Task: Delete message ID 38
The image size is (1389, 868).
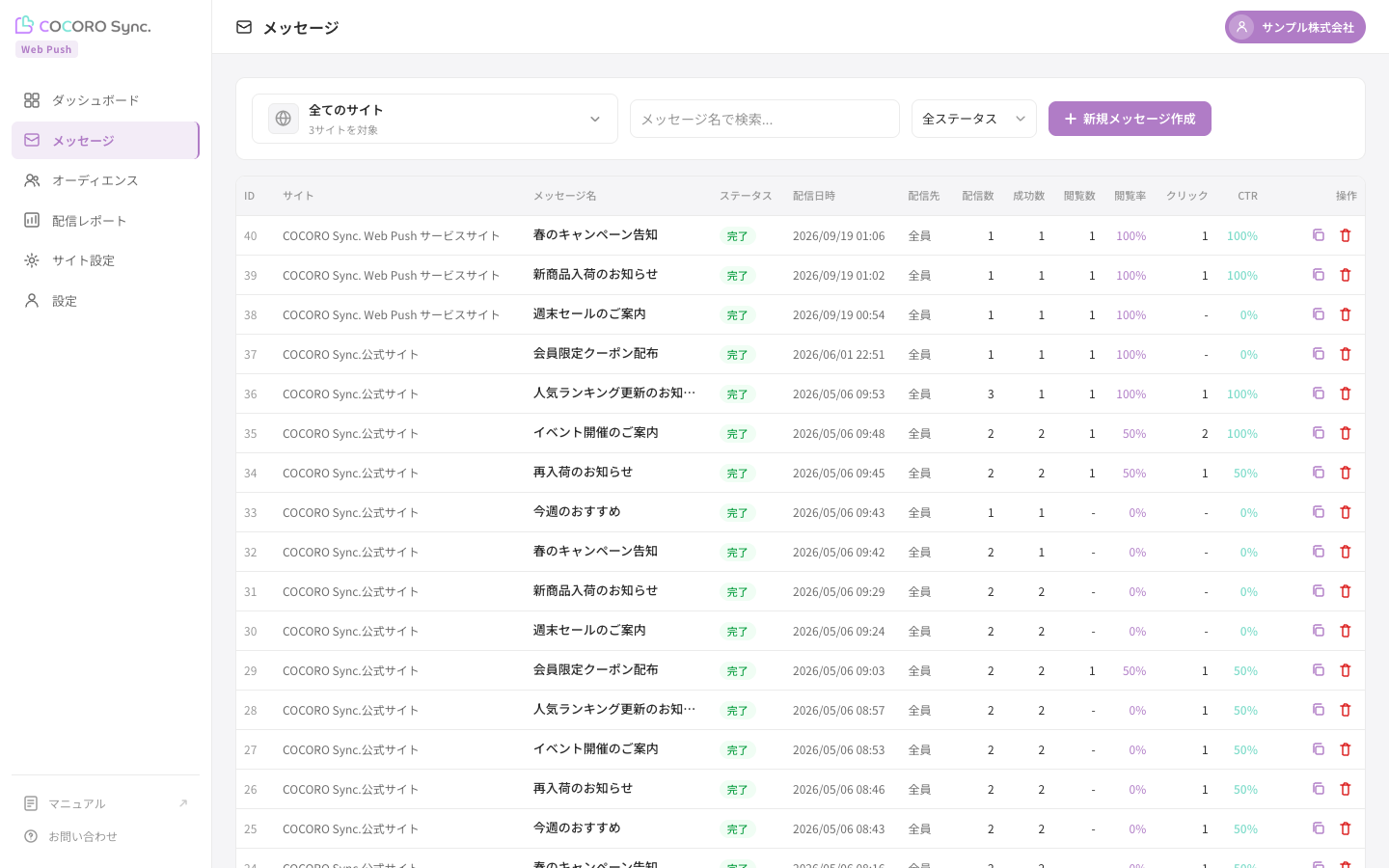Action: coord(1346,314)
